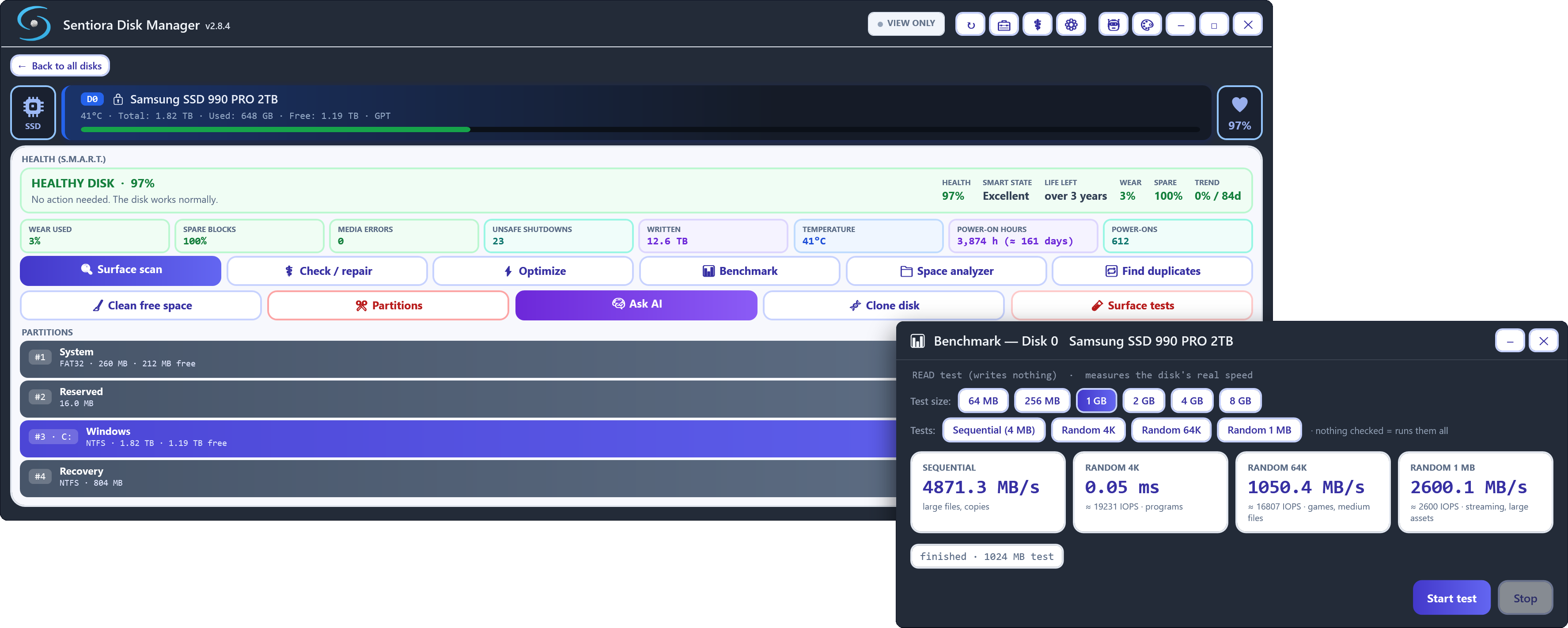Open the Benchmark tool in main window

coord(739,271)
